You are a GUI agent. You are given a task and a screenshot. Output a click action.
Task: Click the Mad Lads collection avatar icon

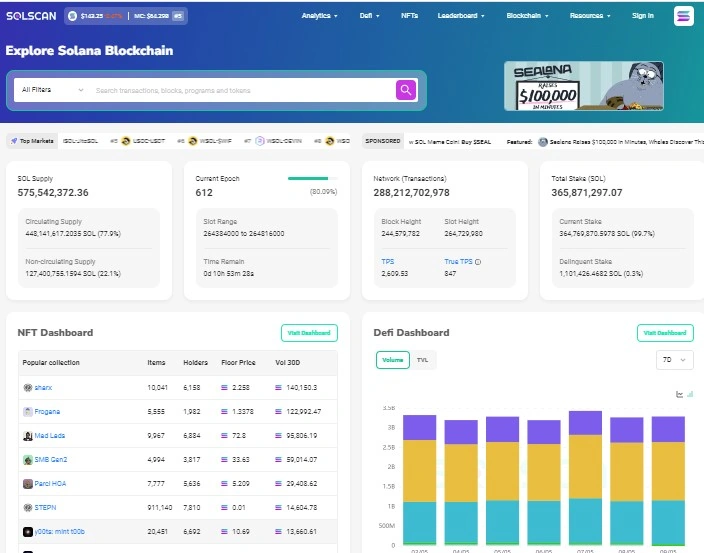tap(28, 435)
